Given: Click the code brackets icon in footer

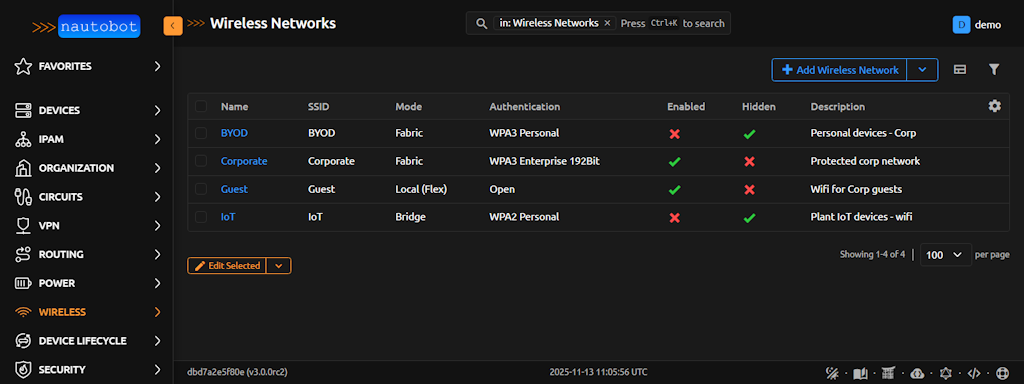Looking at the screenshot, I should coord(974,374).
